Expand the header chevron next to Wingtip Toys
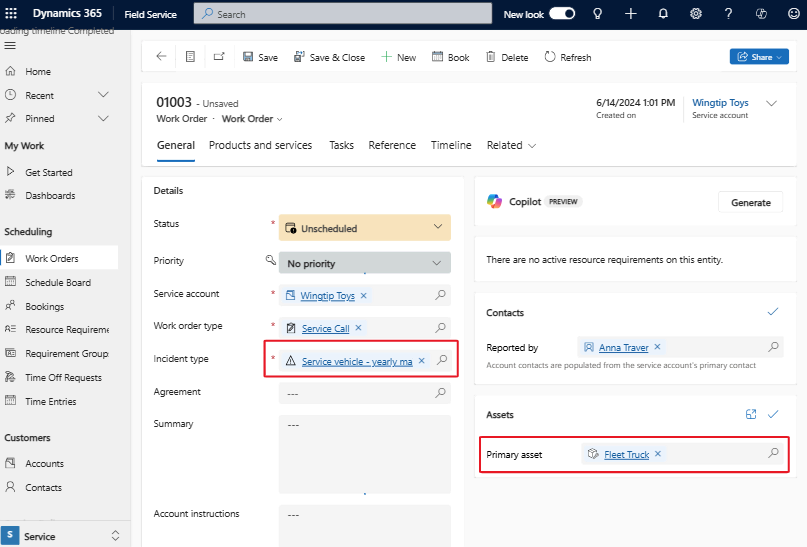 (771, 103)
